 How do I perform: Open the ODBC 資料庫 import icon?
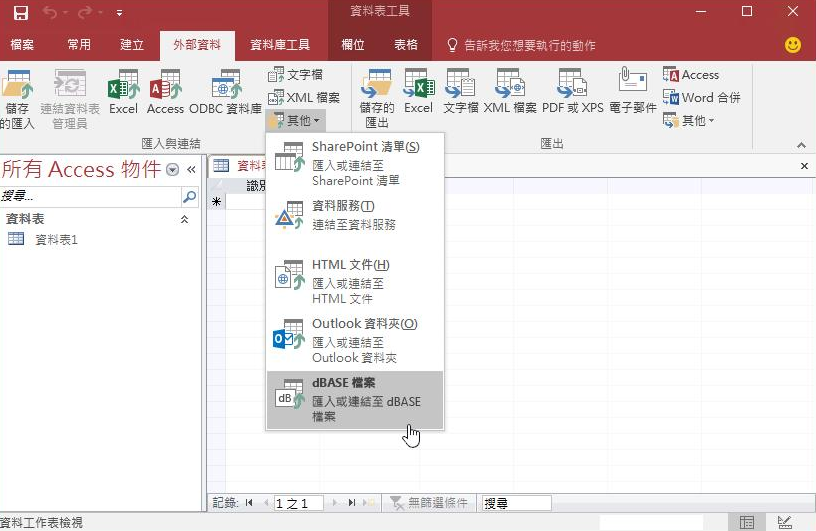click(226, 92)
